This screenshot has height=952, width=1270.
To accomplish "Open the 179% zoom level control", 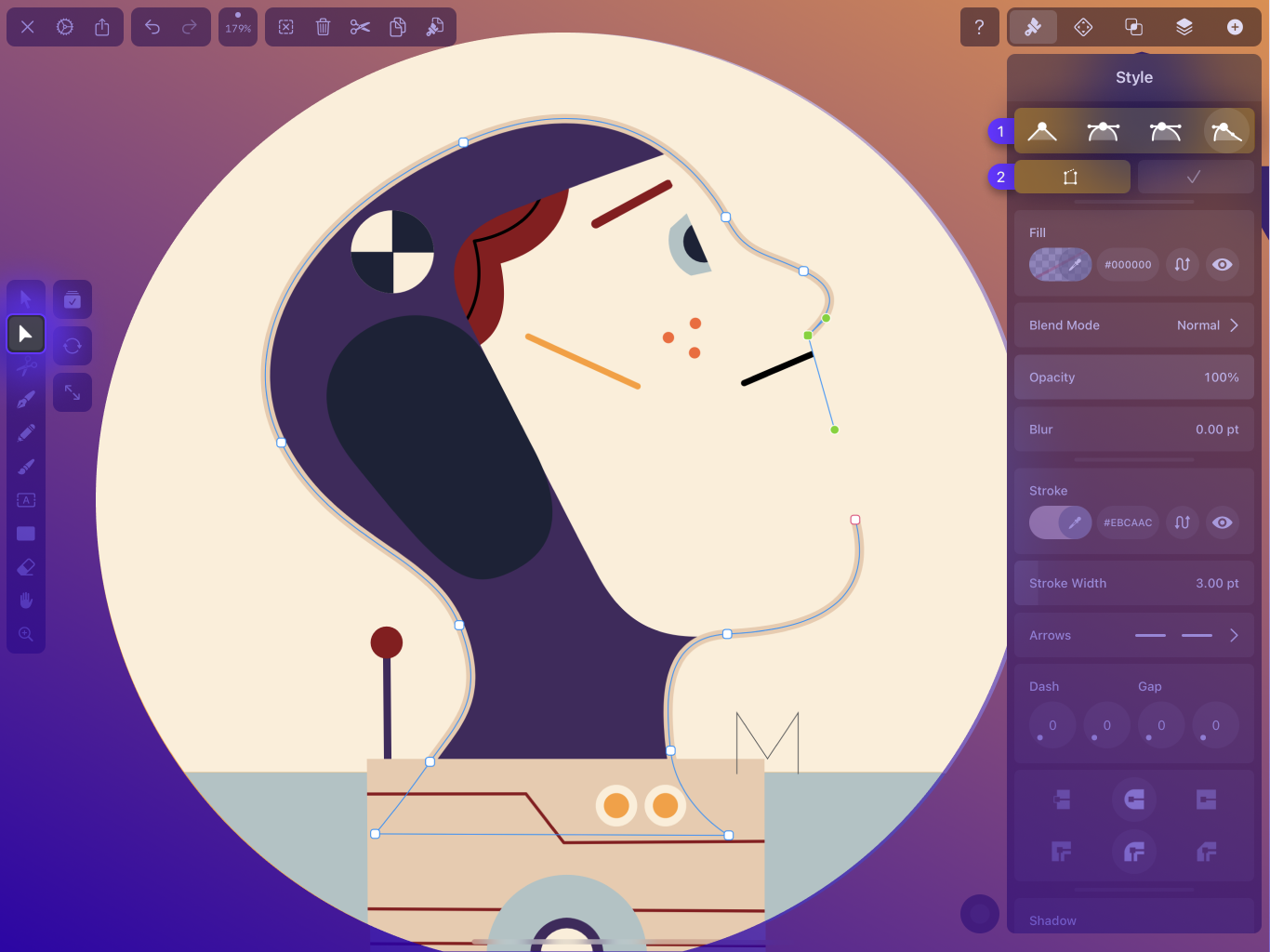I will pos(238,27).
